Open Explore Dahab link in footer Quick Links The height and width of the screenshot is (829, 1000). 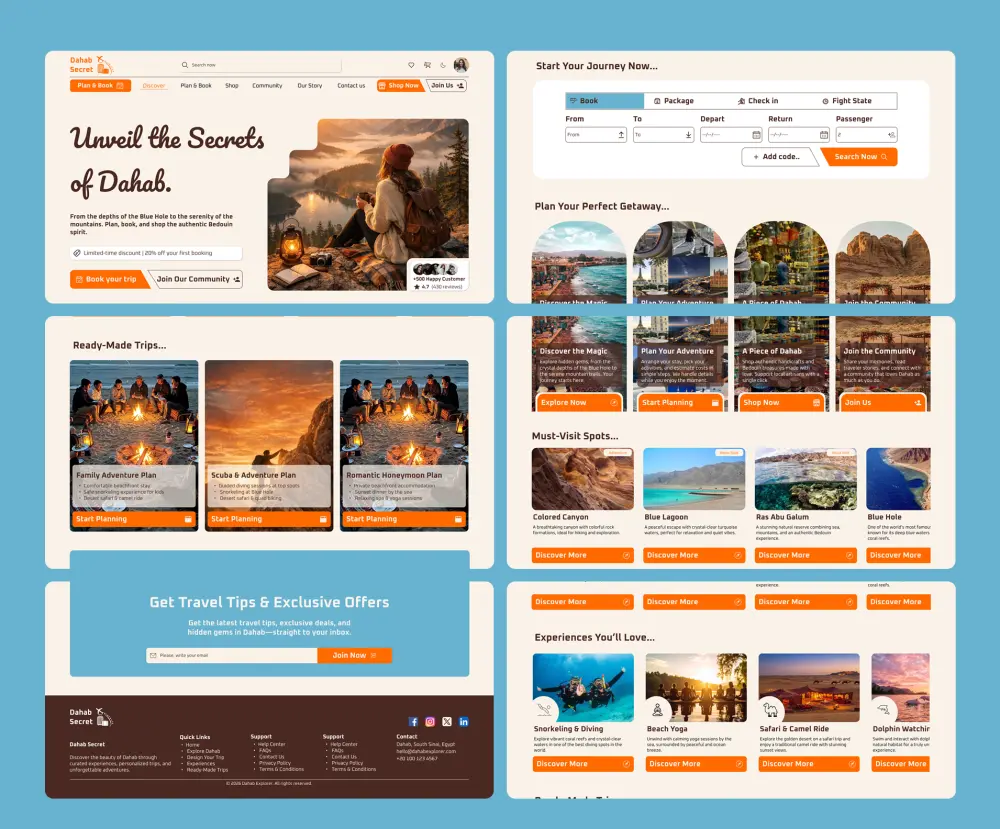[203, 751]
